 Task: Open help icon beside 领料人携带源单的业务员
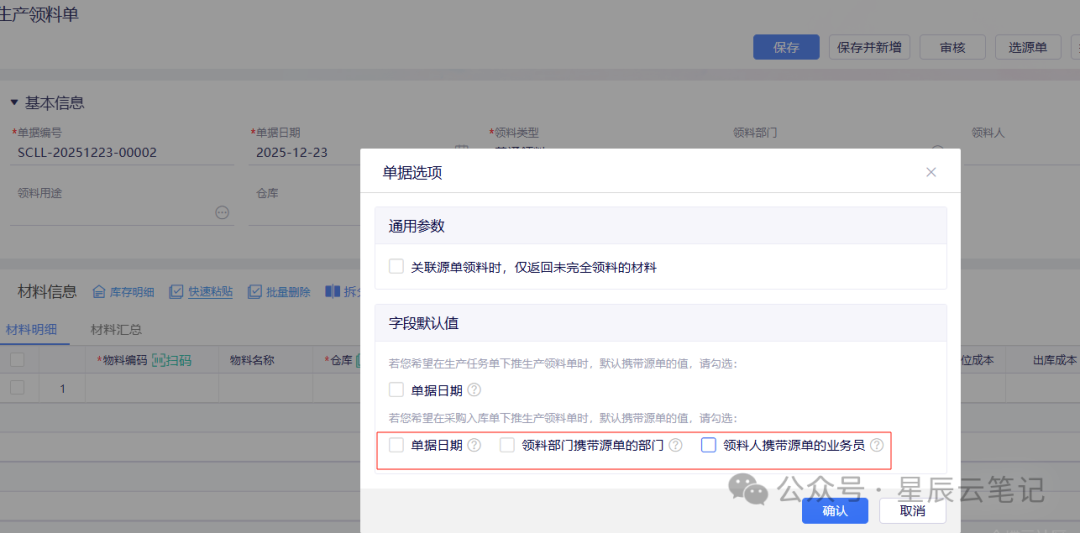(x=876, y=446)
